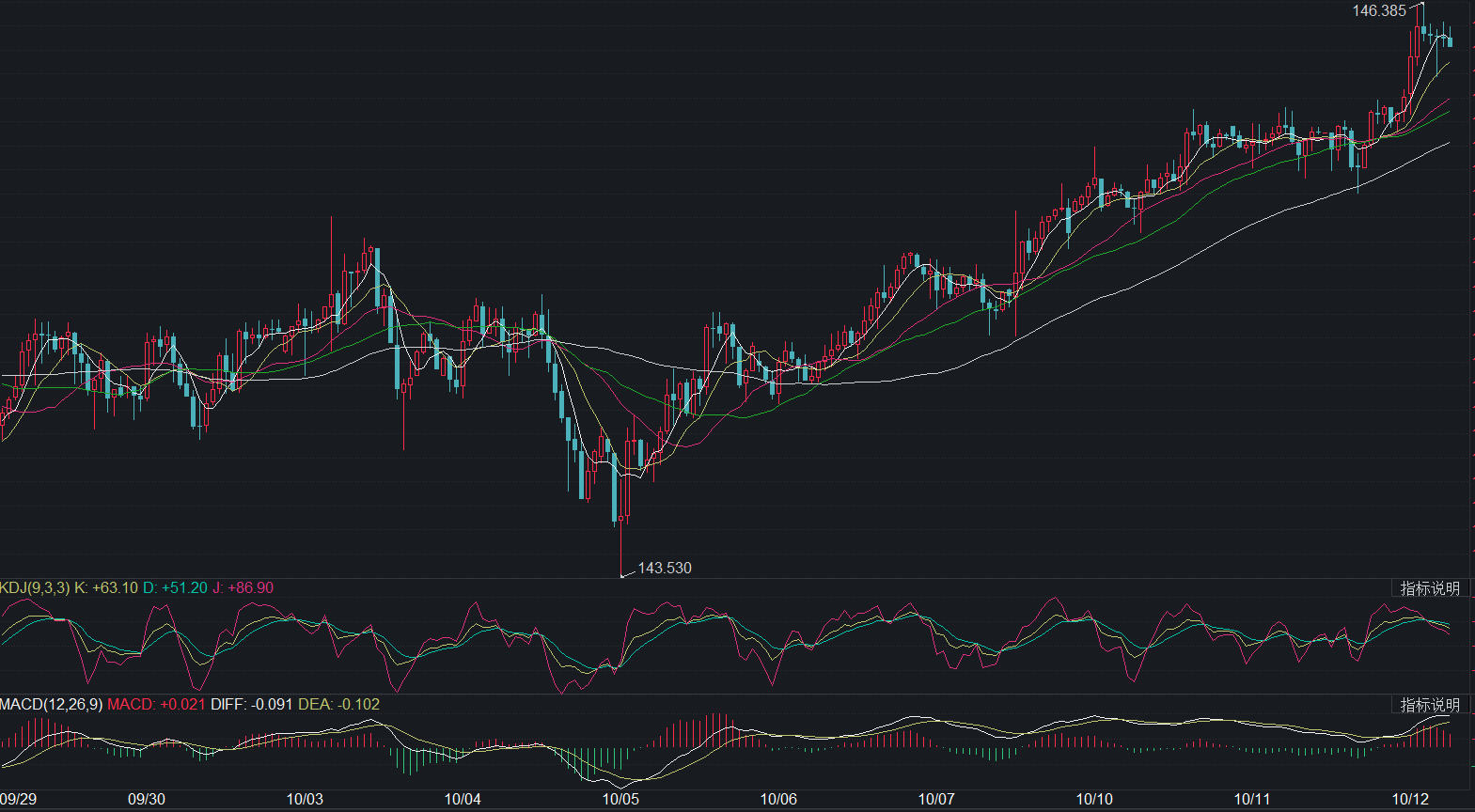Select the 09/30 date axis marker
The image size is (1475, 812).
click(x=147, y=800)
